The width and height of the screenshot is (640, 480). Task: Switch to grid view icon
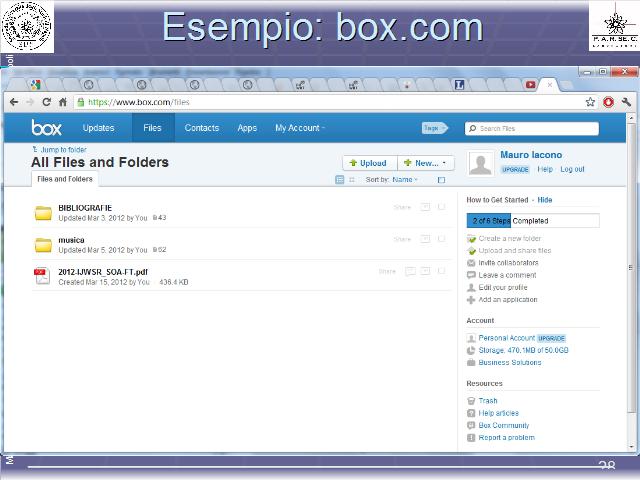[352, 180]
